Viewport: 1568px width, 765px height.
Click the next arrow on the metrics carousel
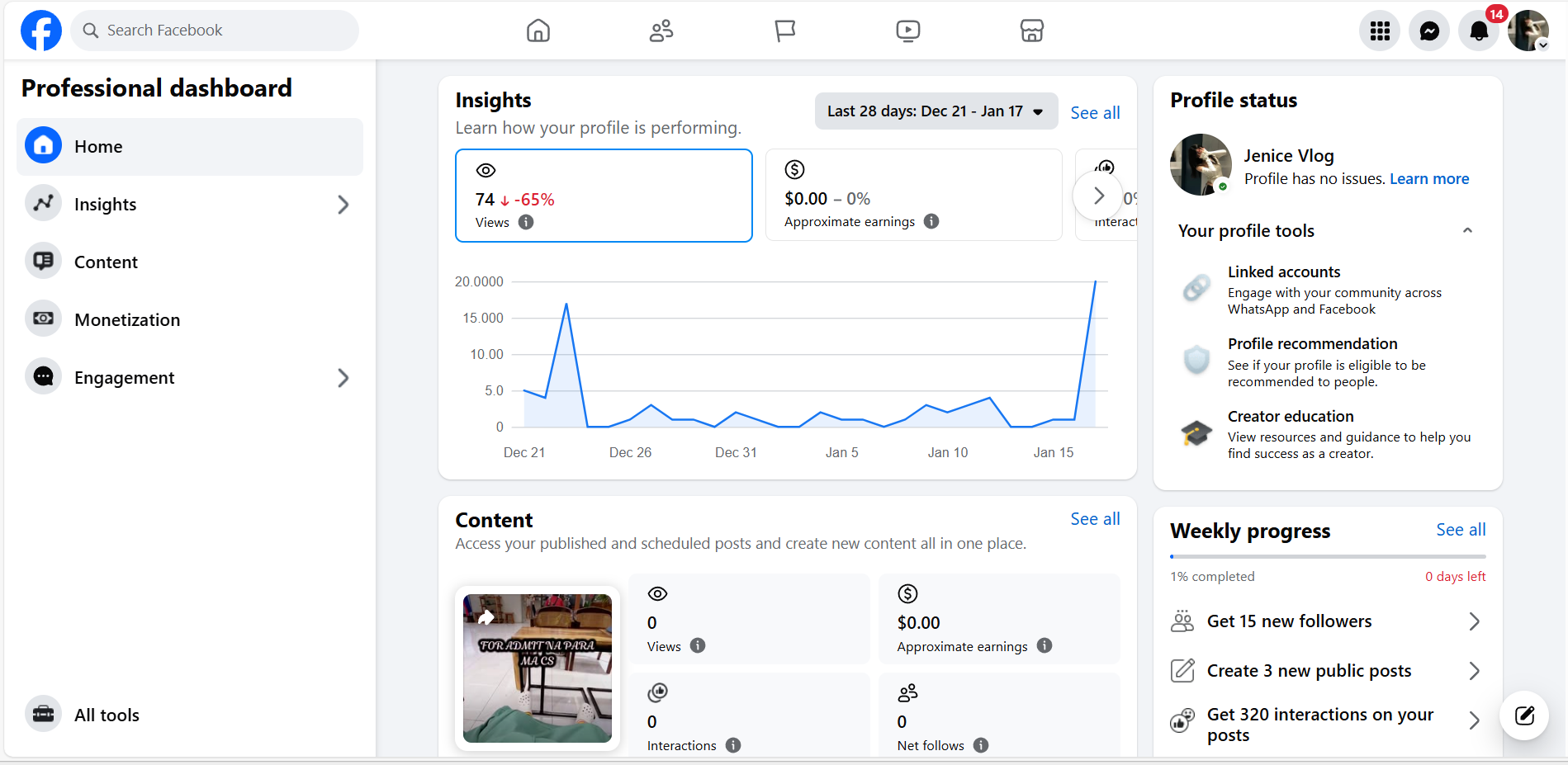click(x=1098, y=196)
